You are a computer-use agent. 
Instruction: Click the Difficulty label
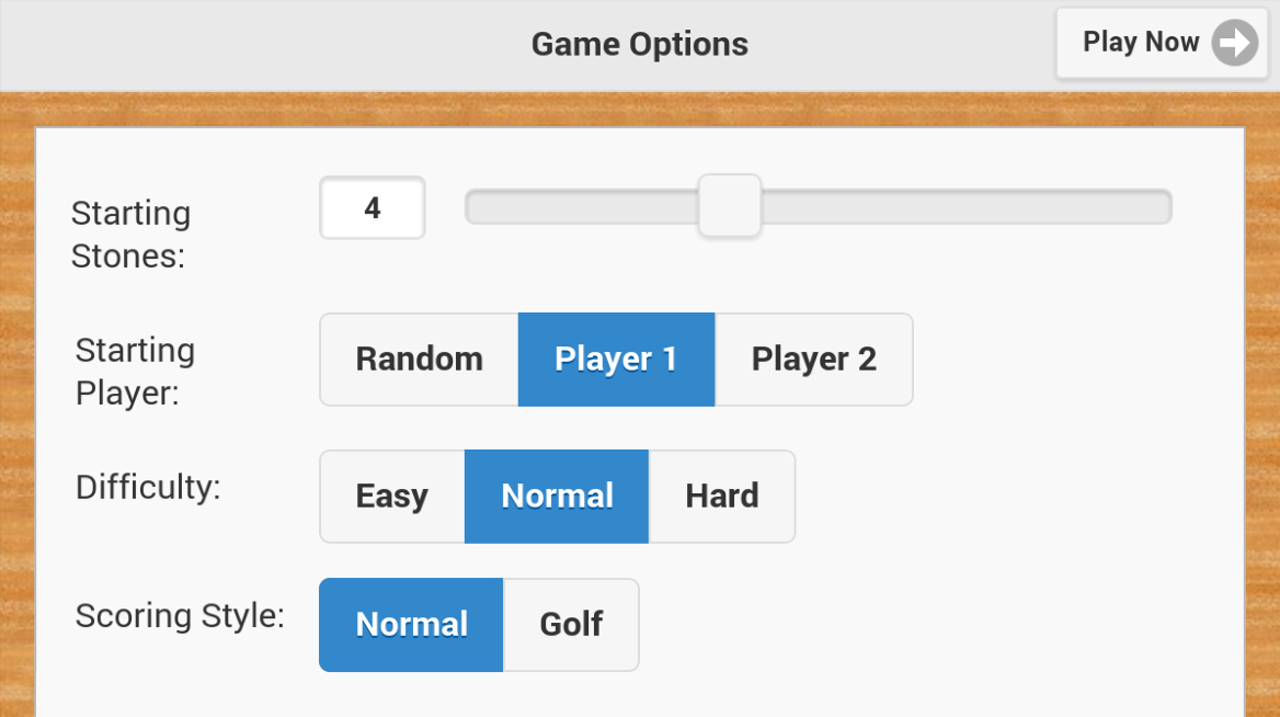tap(148, 488)
